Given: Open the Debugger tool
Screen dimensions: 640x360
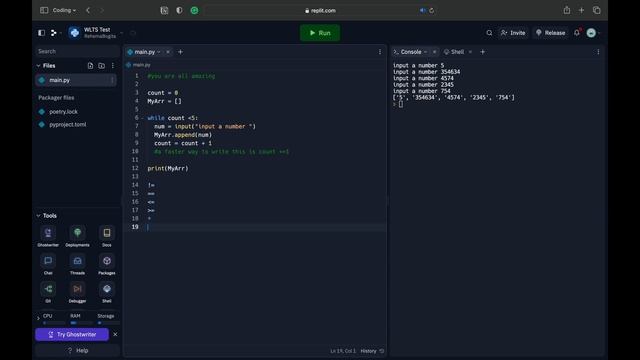Looking at the screenshot, I should pos(77,292).
